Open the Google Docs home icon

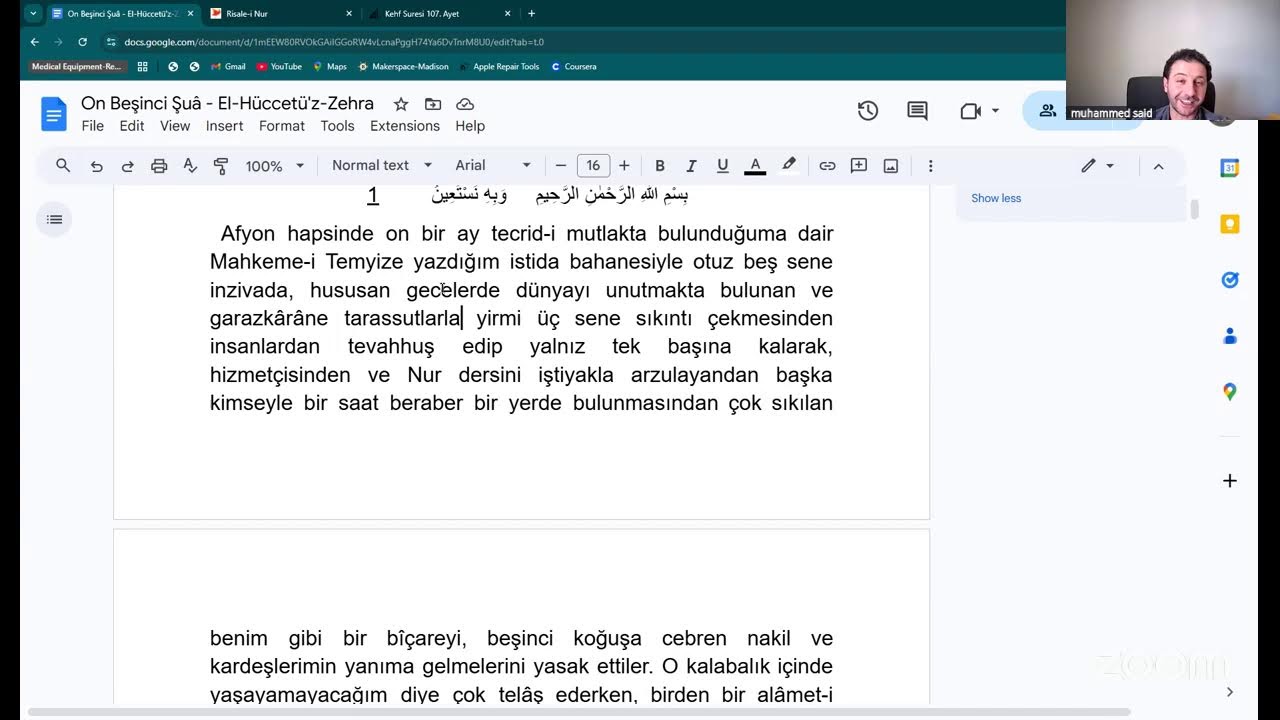tap(53, 114)
